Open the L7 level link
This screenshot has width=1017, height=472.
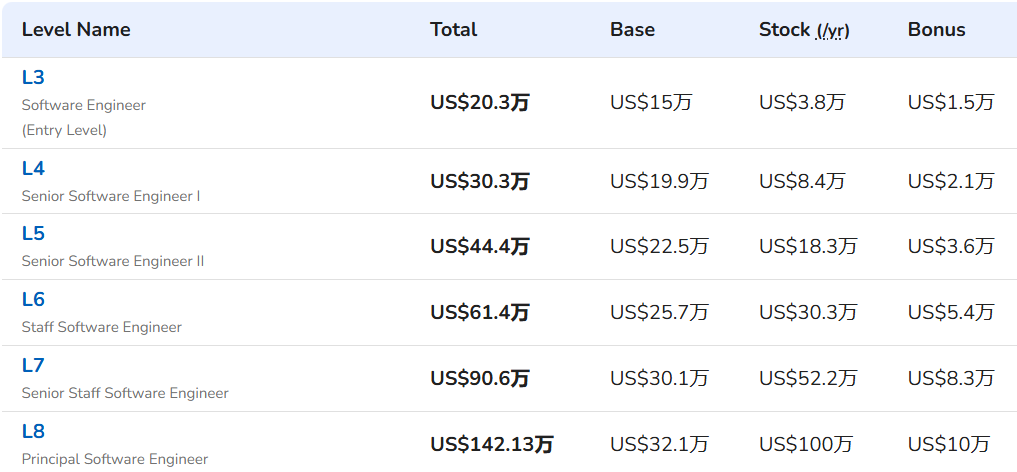pyautogui.click(x=32, y=366)
